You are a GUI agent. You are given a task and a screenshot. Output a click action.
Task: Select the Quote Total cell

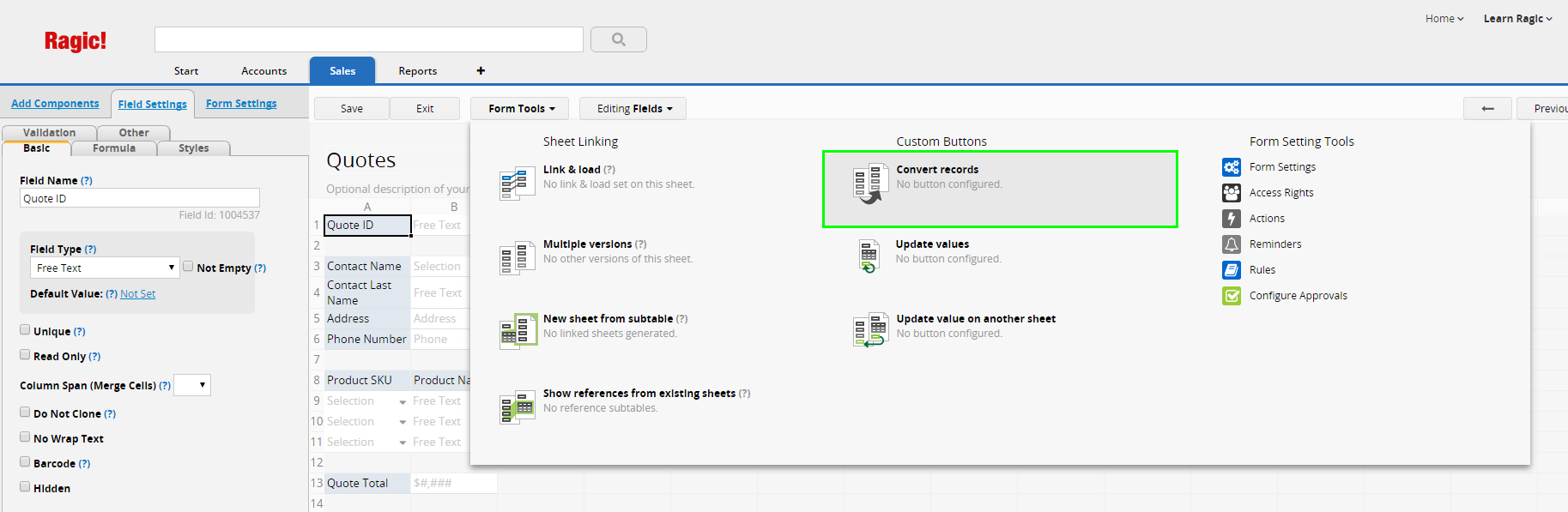tap(367, 484)
